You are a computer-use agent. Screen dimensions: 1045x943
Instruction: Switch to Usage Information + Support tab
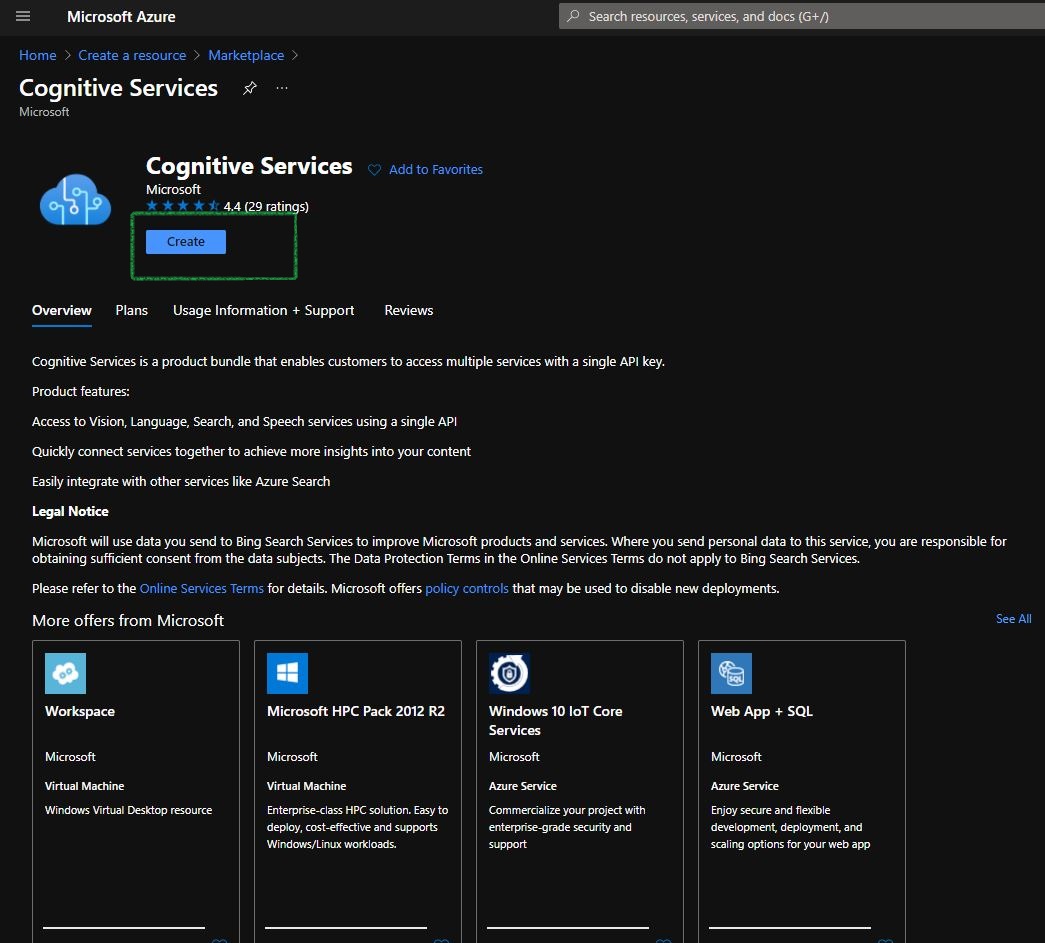[x=263, y=310]
